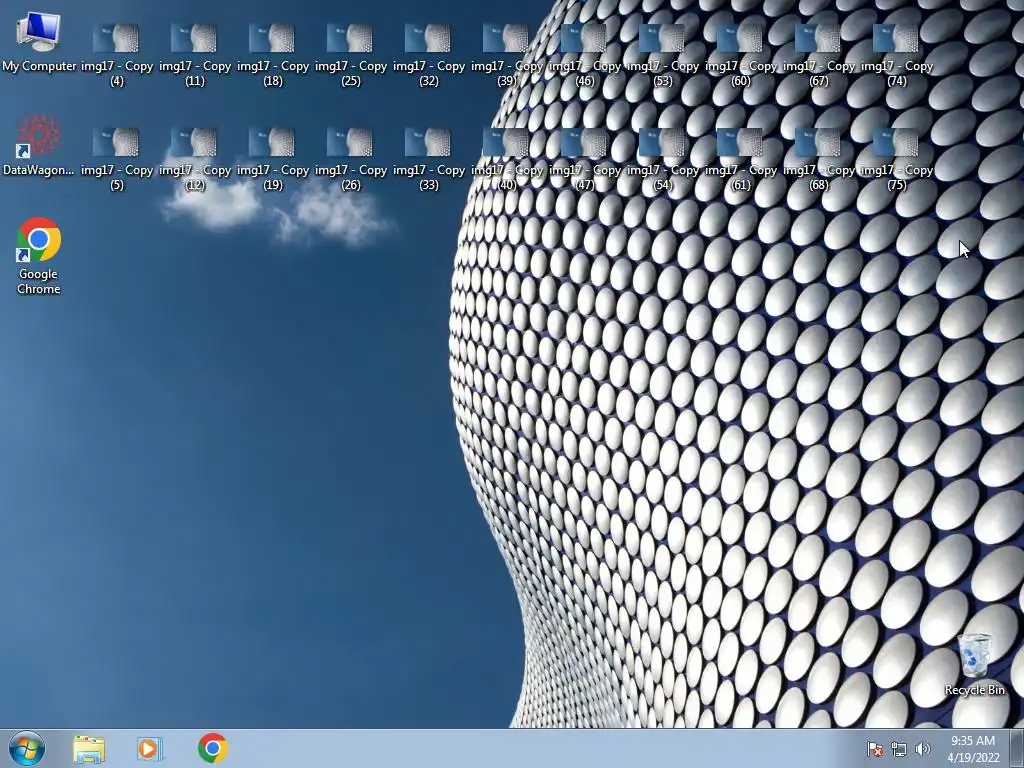
Task: Select the img17 - Copy (39) file
Action: click(x=507, y=56)
